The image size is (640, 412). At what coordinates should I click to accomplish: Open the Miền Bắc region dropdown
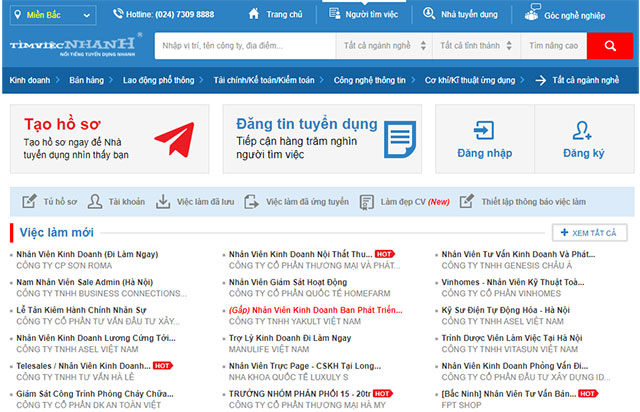tap(53, 15)
